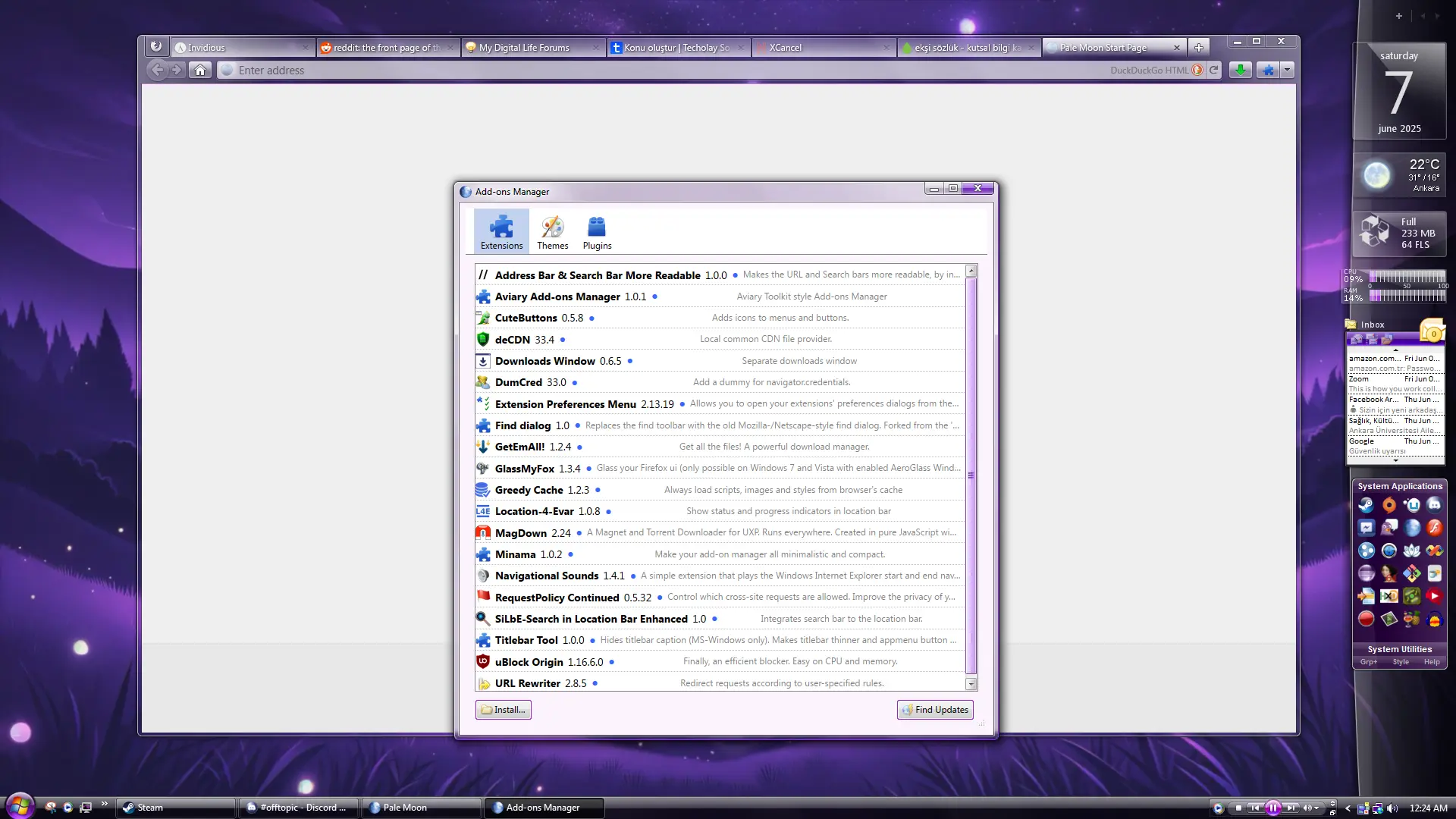The width and height of the screenshot is (1456, 819).
Task: Click Help in the applications gadget
Action: pos(1432,662)
